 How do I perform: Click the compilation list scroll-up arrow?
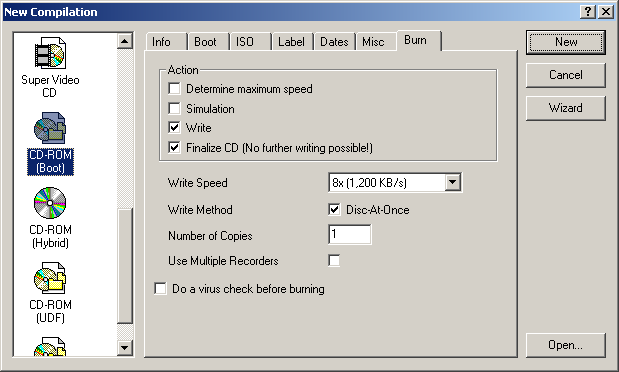coord(125,41)
